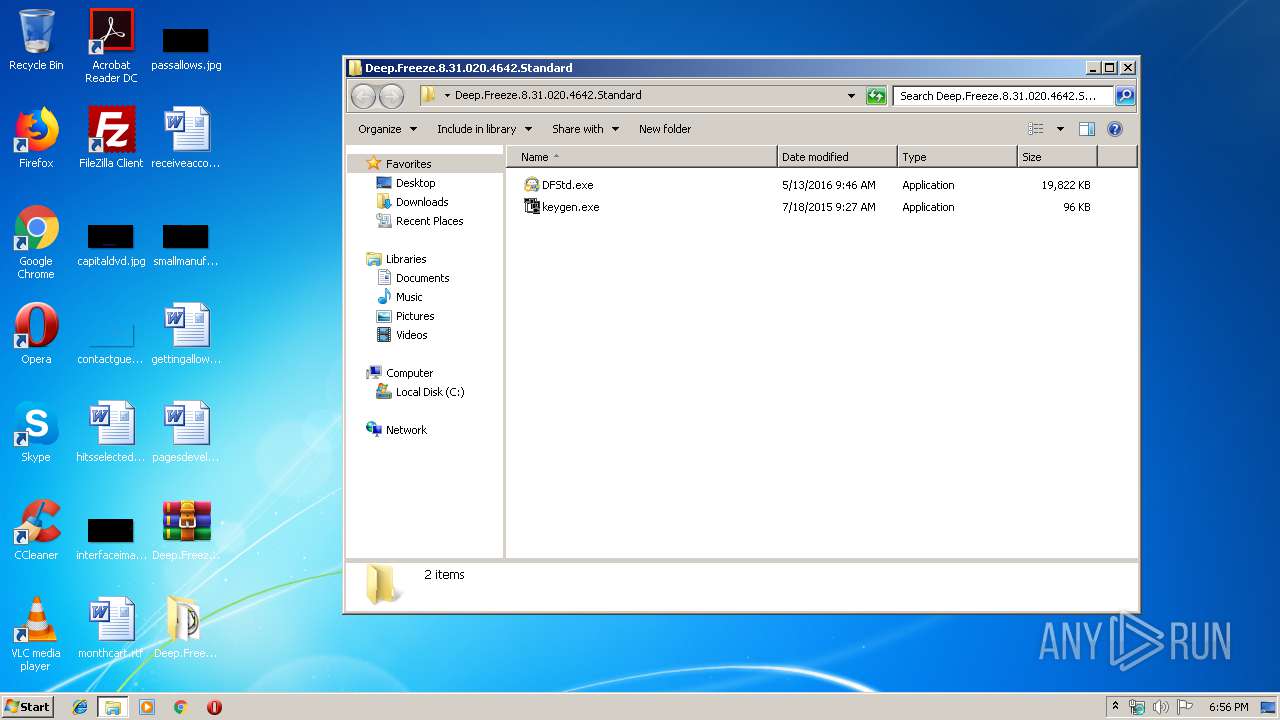Select capitaldvd.jpg on the desktop

(111, 245)
